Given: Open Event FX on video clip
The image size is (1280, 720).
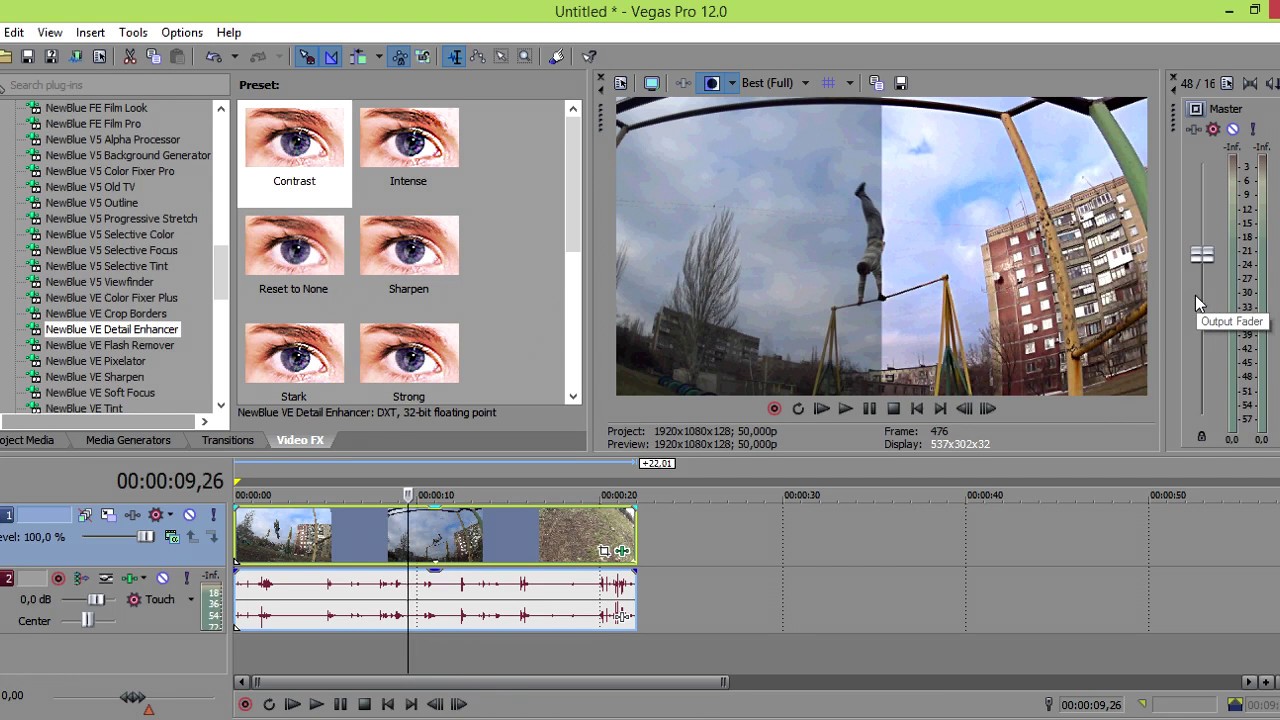Looking at the screenshot, I should click(x=622, y=551).
